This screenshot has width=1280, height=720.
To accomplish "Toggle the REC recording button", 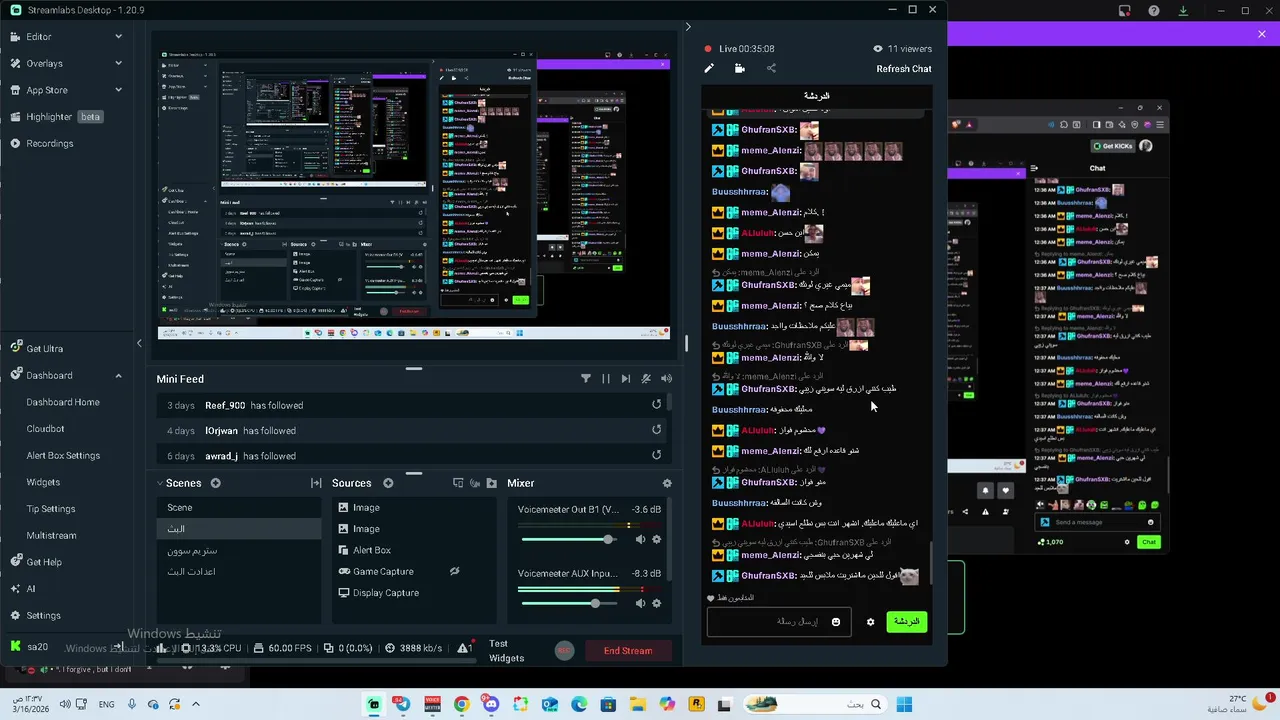I will tap(564, 650).
